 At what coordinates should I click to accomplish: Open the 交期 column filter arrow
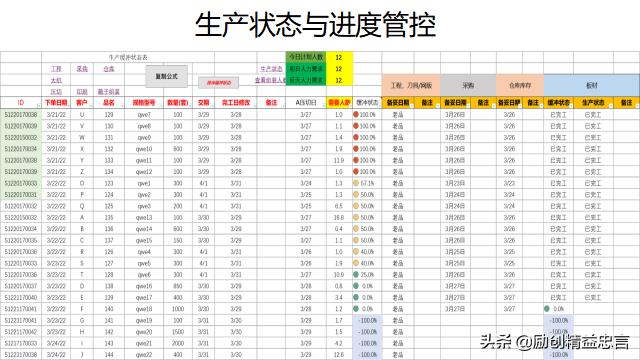(x=212, y=106)
